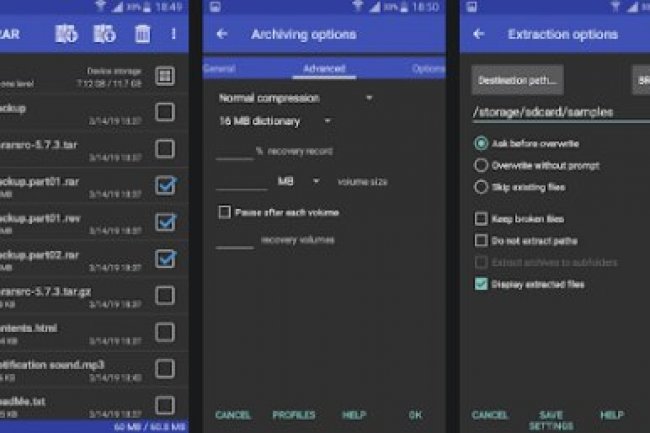Tap Help in Archiving options
The image size is (650, 433).
click(x=354, y=415)
